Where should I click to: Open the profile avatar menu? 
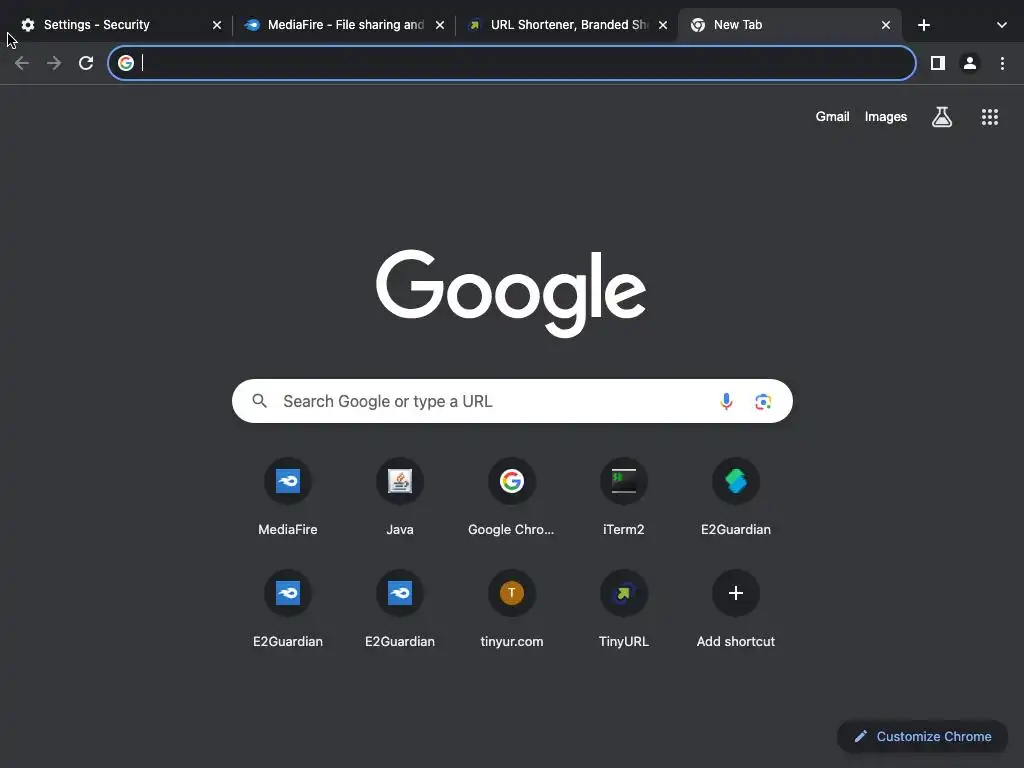pyautogui.click(x=970, y=63)
